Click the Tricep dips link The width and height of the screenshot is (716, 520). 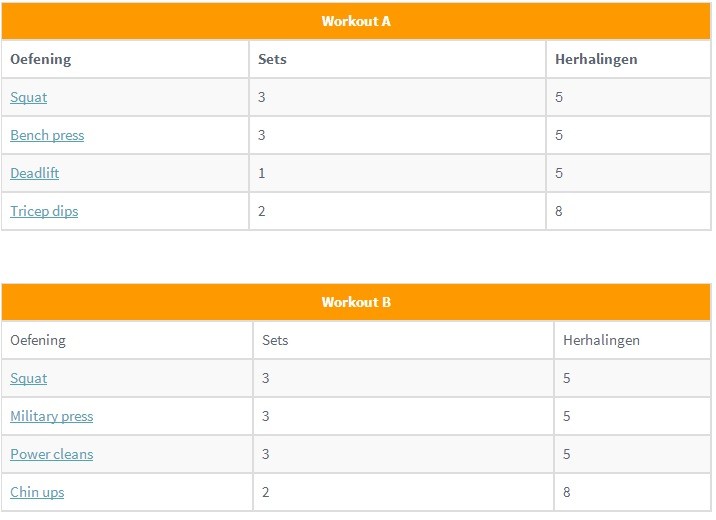click(44, 212)
